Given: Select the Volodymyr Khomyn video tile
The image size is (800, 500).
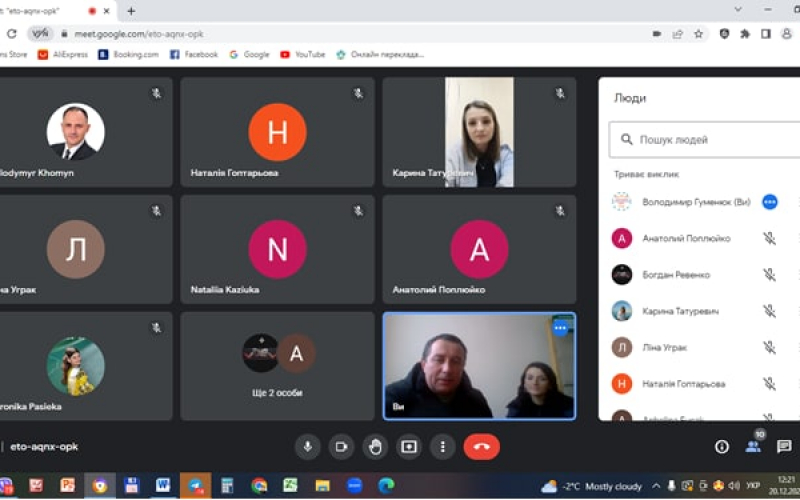Looking at the screenshot, I should 86,132.
